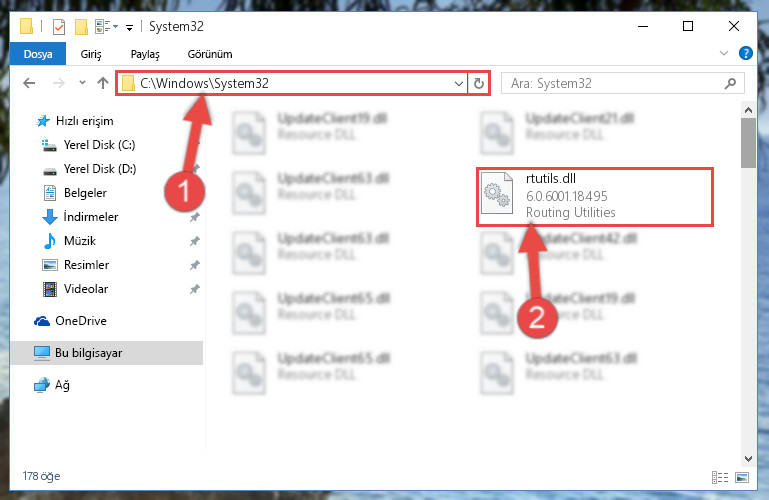Click the Ara: System32 search field
Viewport: 769px width, 500px height.
(615, 83)
